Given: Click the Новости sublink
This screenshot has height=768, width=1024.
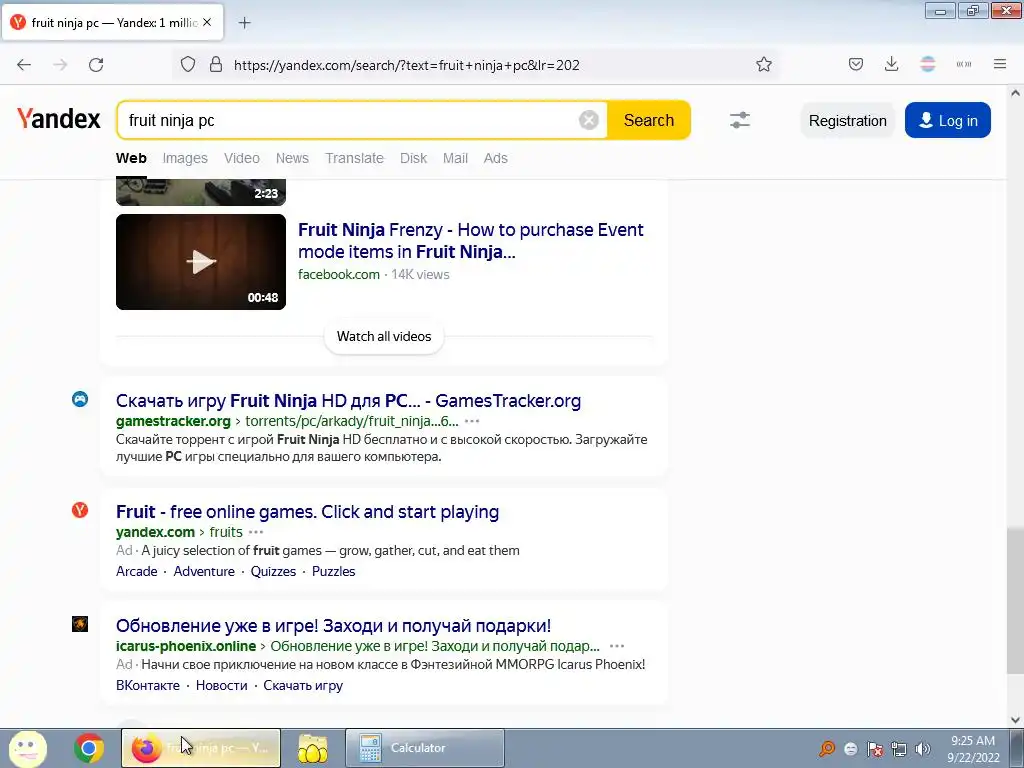Looking at the screenshot, I should (221, 686).
